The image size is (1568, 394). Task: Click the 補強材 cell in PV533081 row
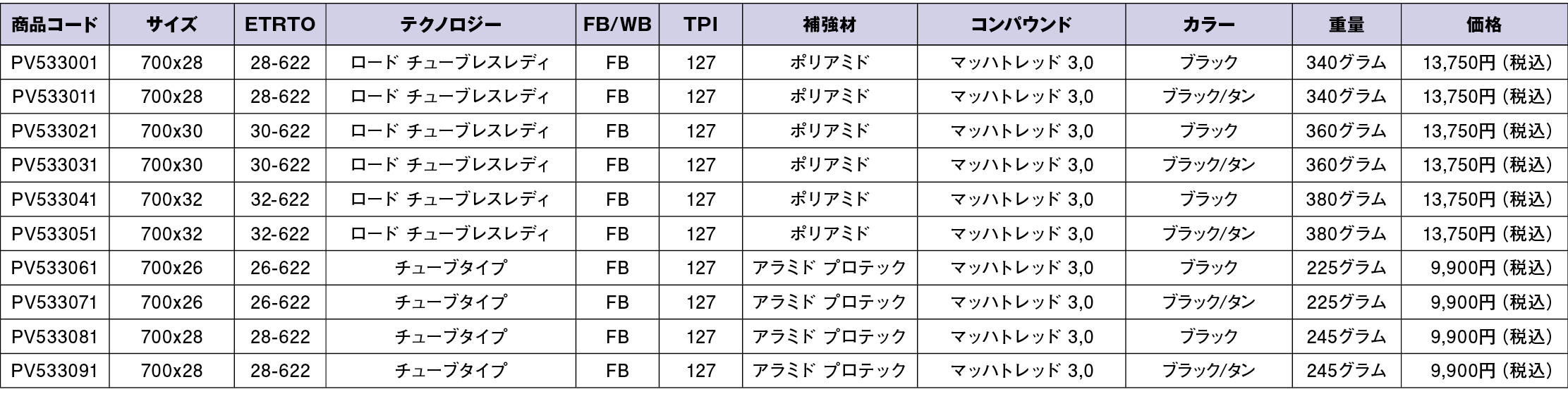point(829,337)
